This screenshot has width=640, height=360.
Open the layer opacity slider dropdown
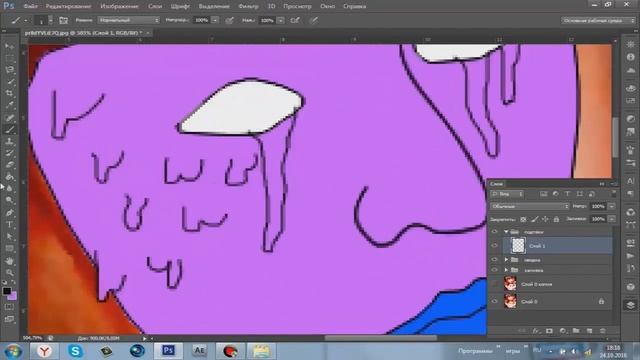pos(611,207)
